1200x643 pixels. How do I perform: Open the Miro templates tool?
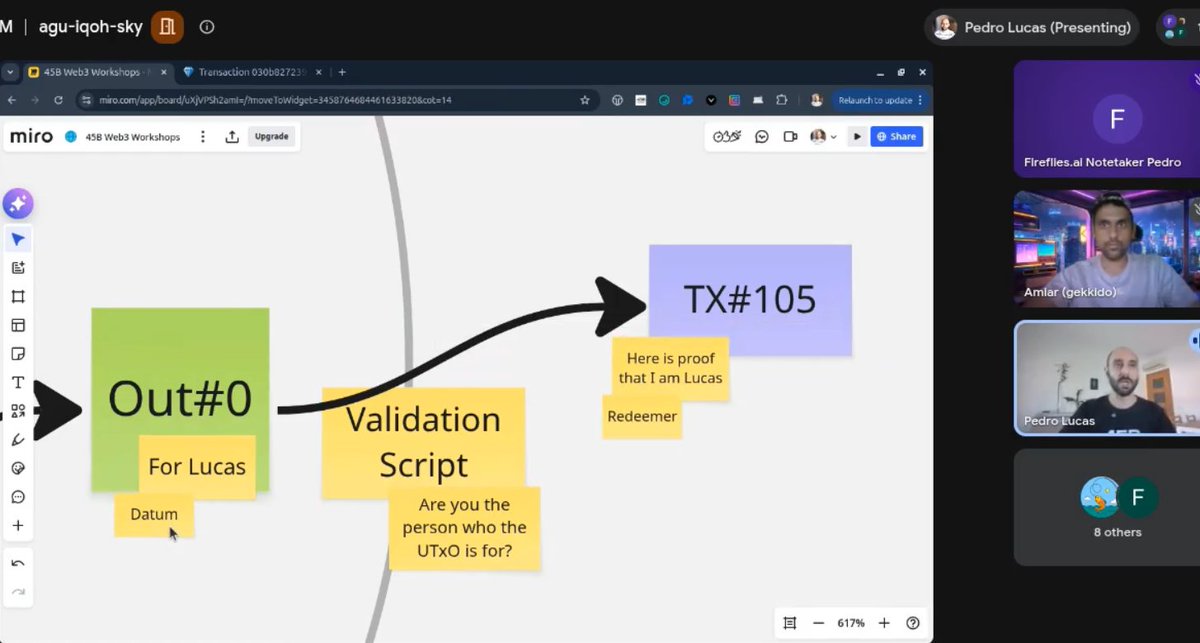point(18,267)
